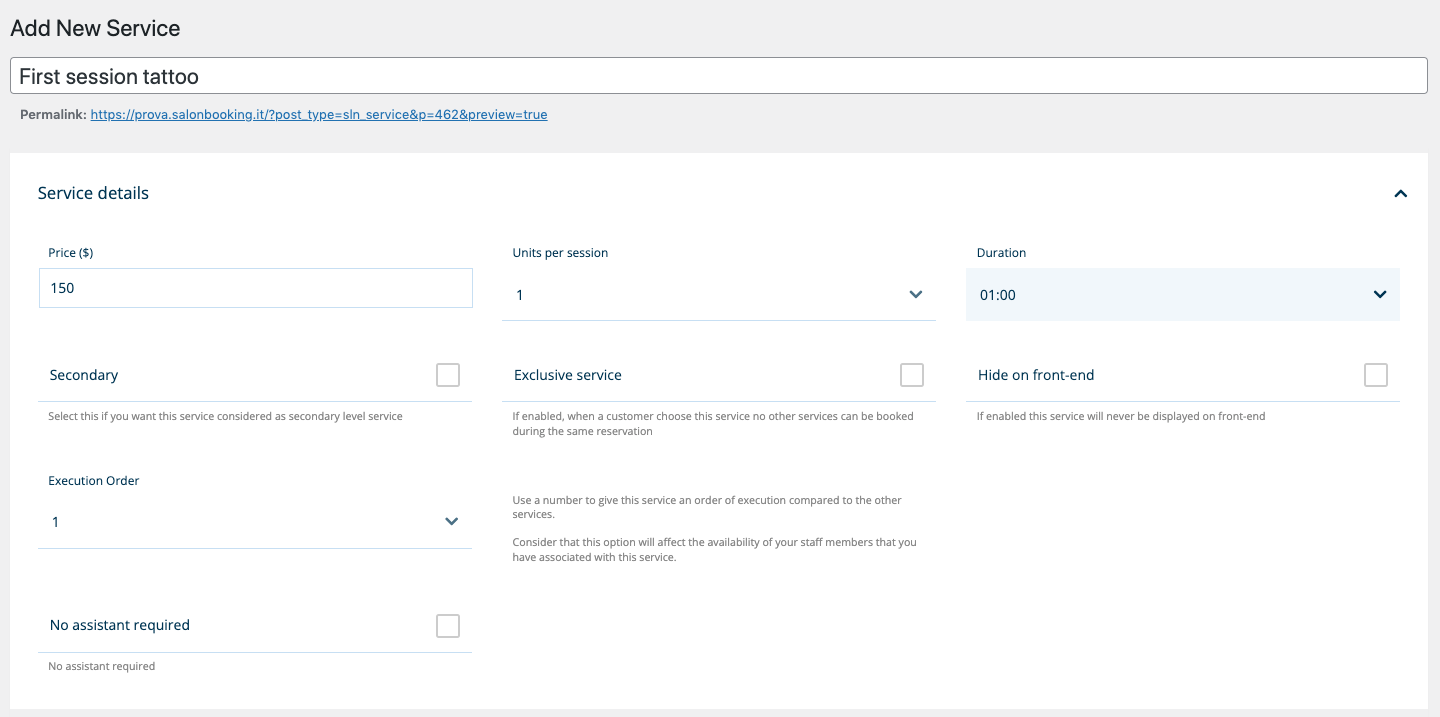Click the Duration field chevron arrow

click(x=1379, y=295)
